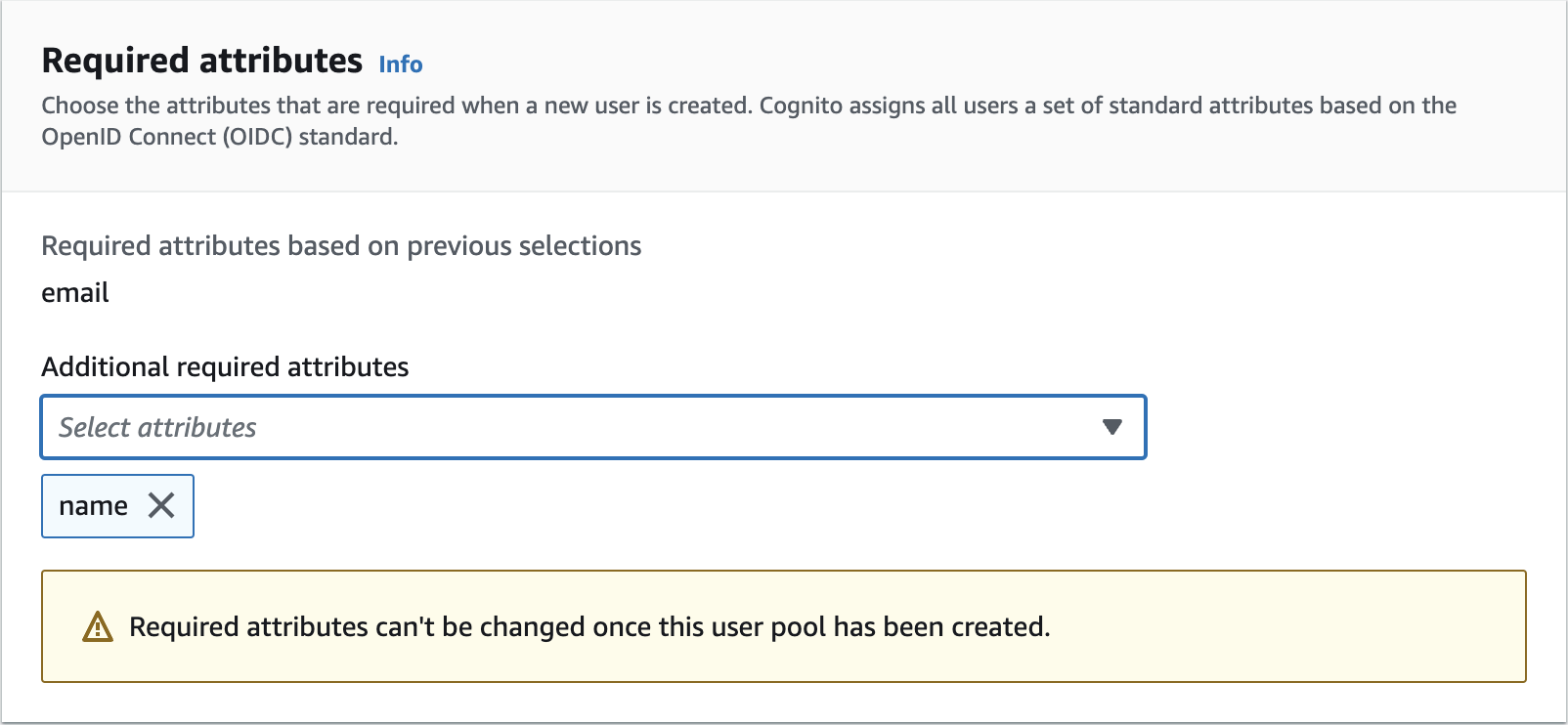This screenshot has height=725, width=1568.
Task: Open the Info link beside Required attributes
Action: point(401,64)
